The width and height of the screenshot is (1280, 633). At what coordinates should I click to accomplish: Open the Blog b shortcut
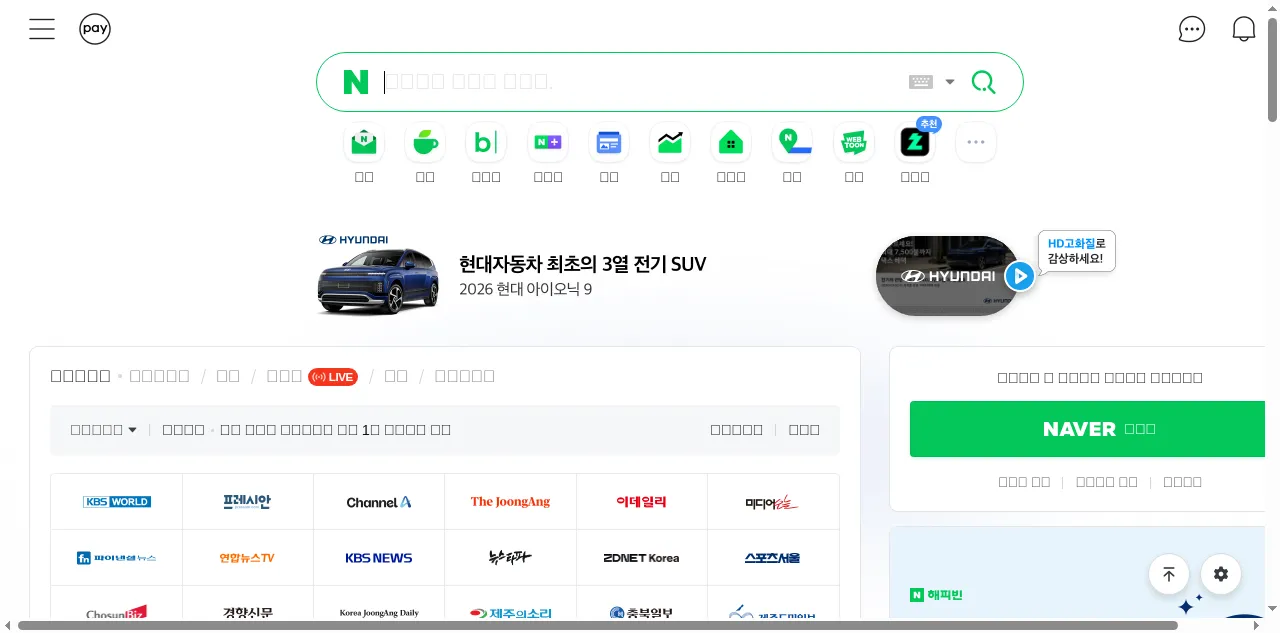[x=486, y=143]
